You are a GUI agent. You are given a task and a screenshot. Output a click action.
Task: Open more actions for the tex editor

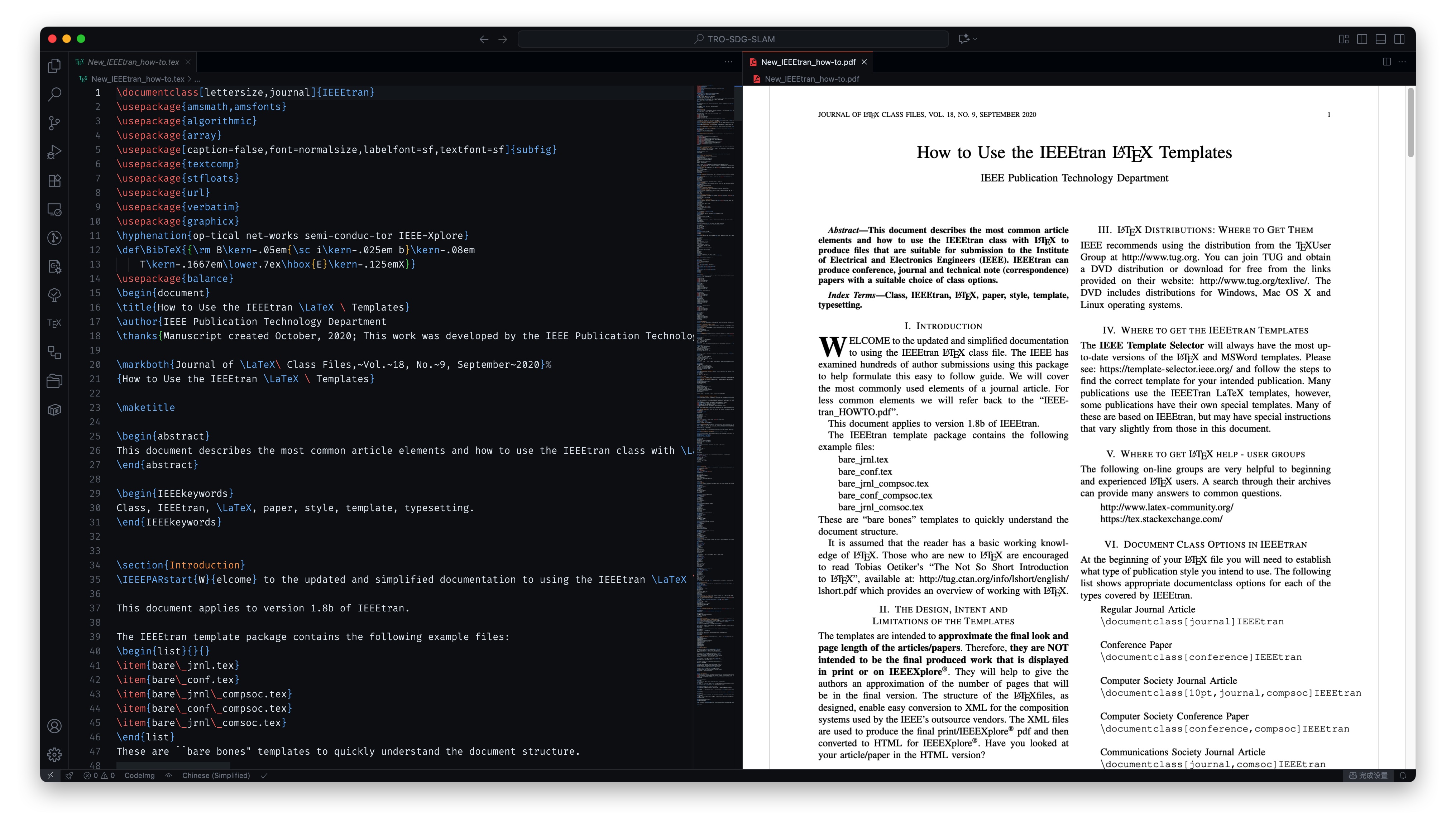(729, 62)
